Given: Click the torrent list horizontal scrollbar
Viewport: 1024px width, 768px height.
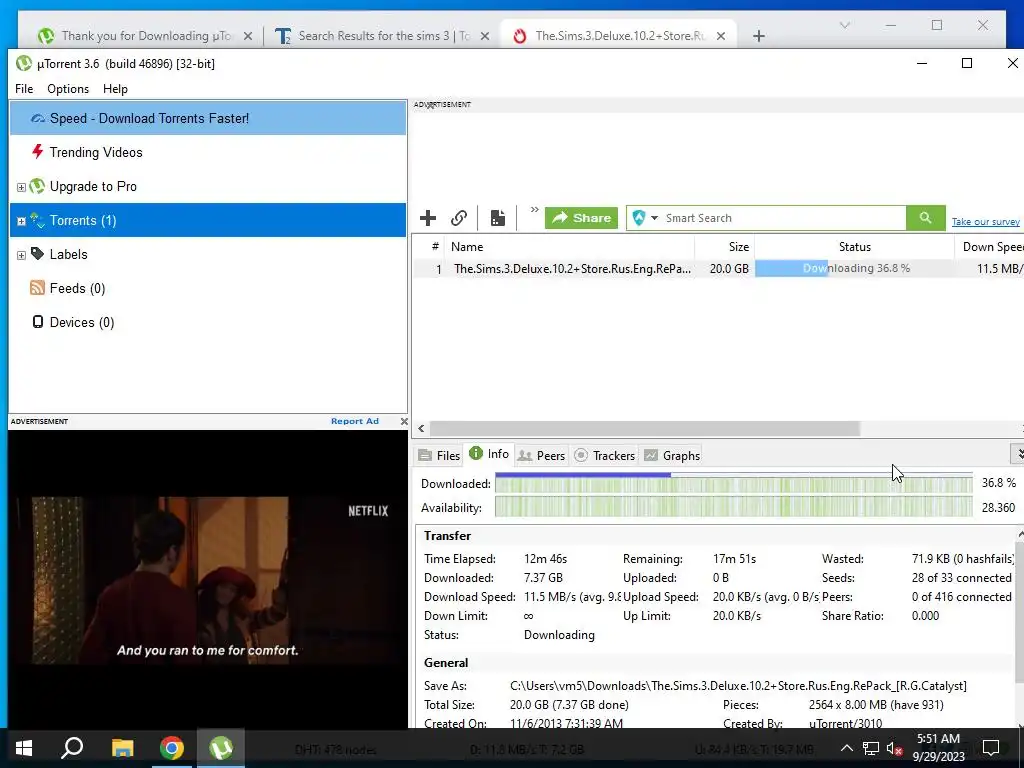Looking at the screenshot, I should (x=645, y=428).
